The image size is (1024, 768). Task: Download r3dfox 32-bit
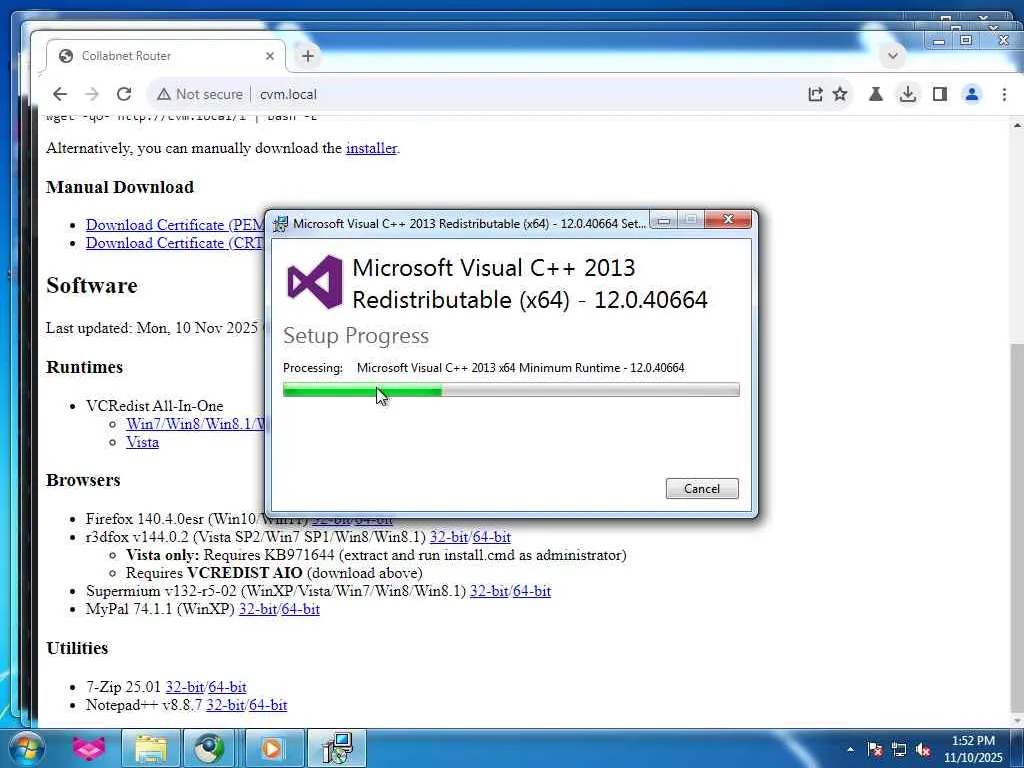(x=449, y=537)
